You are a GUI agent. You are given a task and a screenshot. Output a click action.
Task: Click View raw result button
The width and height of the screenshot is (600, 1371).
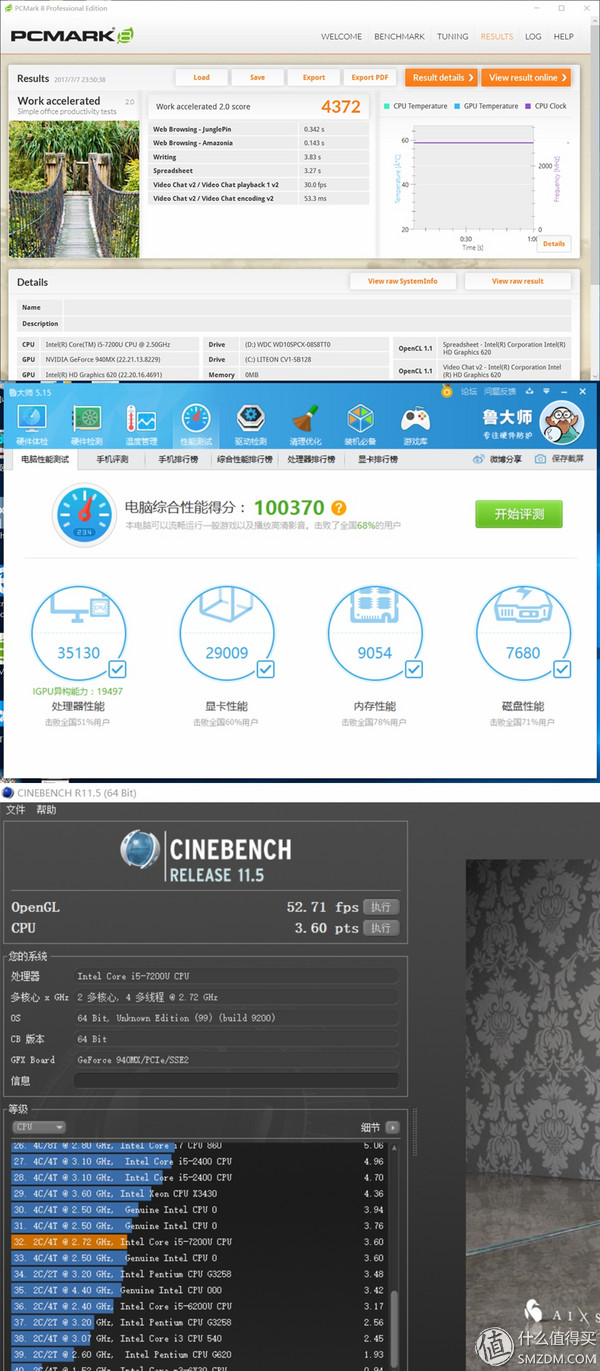[x=518, y=281]
